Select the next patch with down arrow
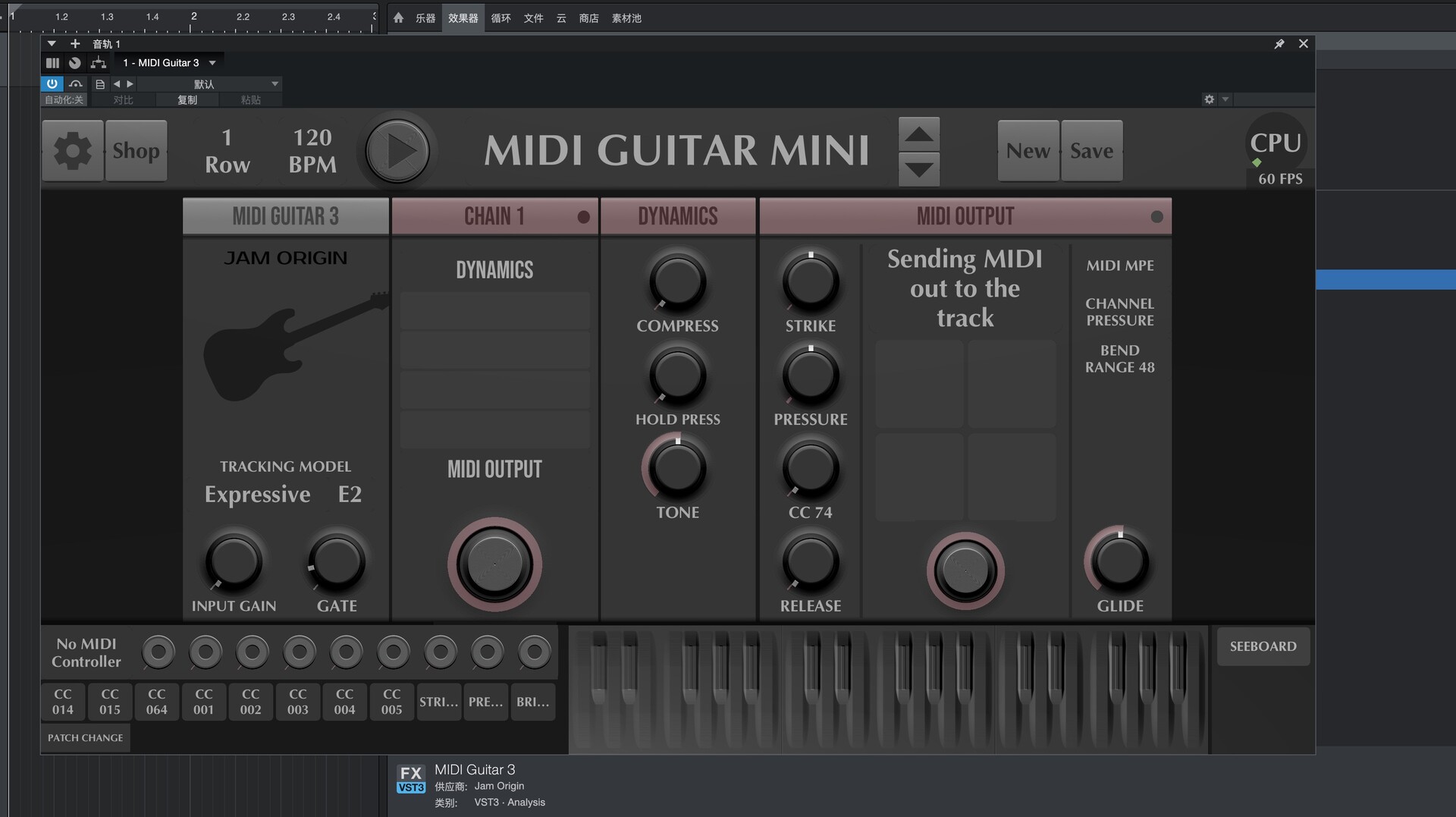This screenshot has width=1456, height=817. [x=918, y=169]
